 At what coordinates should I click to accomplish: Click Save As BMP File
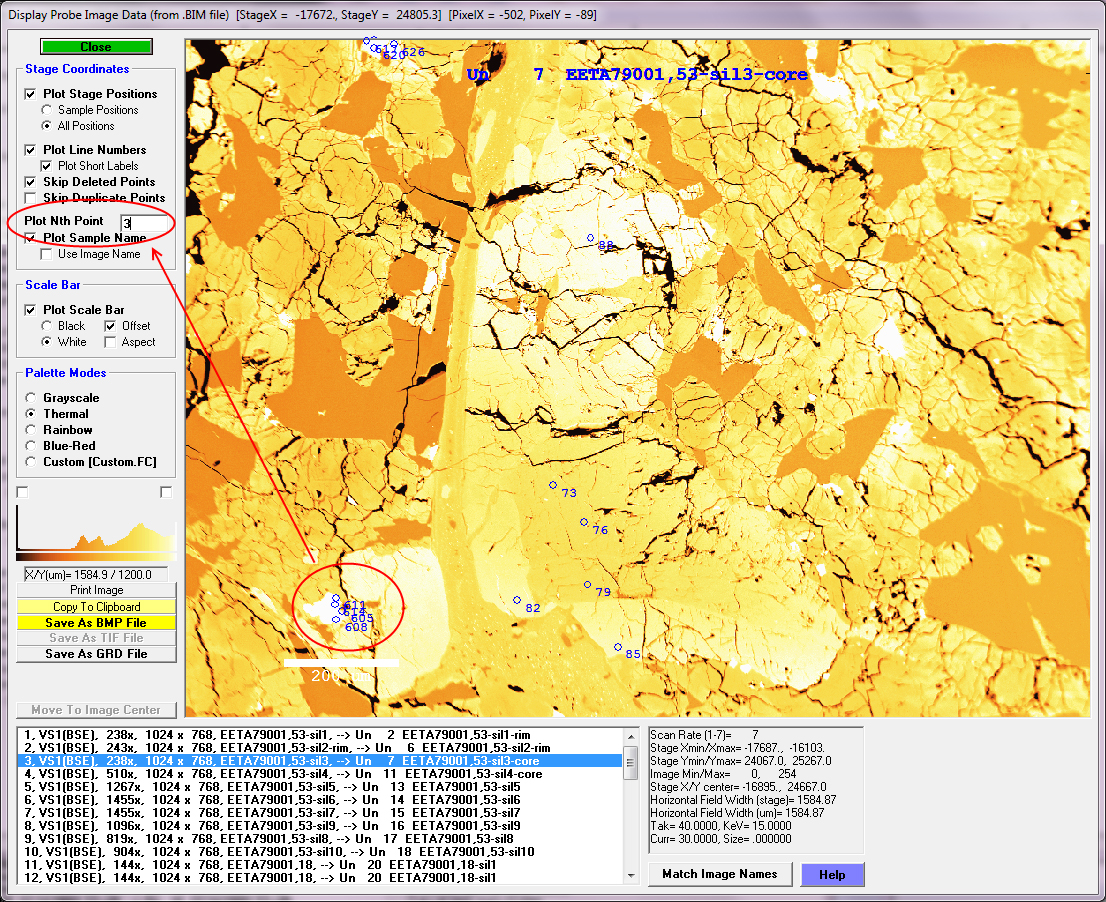[x=96, y=623]
